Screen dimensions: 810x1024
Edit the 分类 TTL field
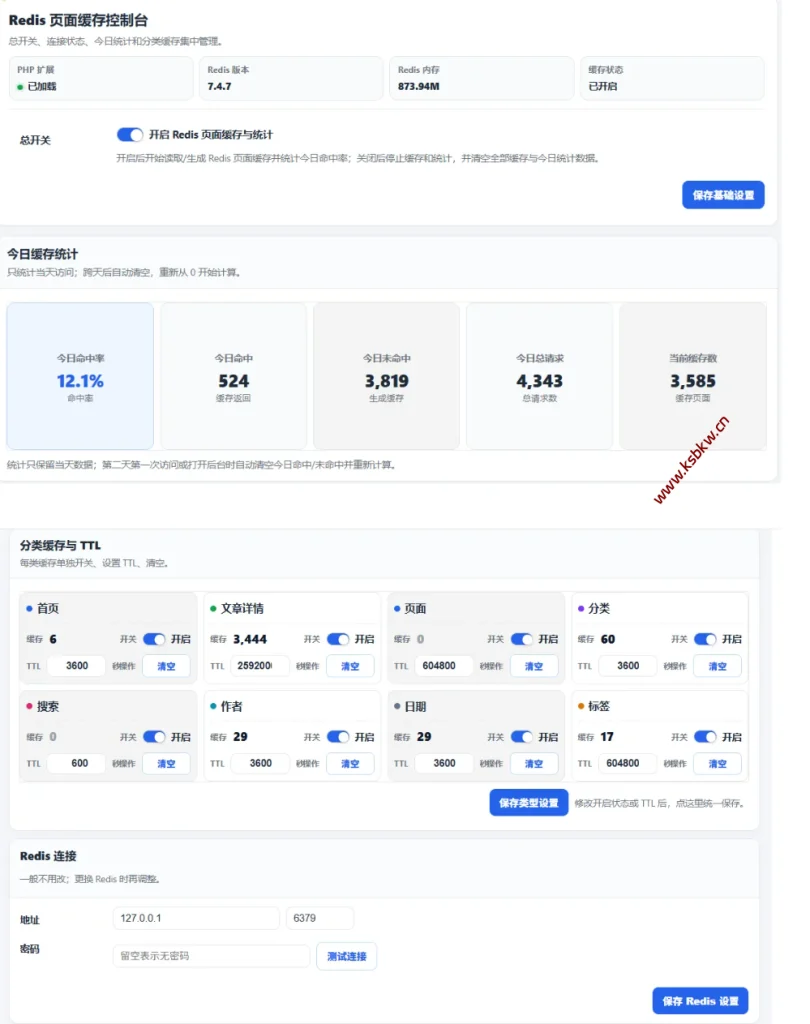pyautogui.click(x=628, y=665)
